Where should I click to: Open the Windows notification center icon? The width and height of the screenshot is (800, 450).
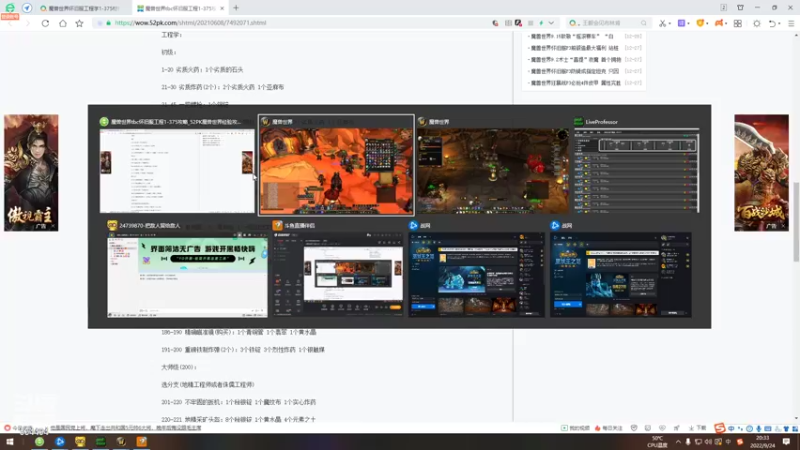coord(787,442)
